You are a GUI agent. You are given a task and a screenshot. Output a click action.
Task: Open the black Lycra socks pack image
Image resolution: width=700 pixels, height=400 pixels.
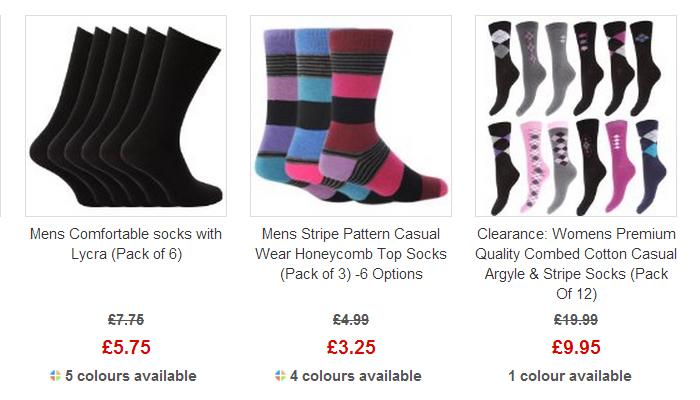[x=126, y=116]
